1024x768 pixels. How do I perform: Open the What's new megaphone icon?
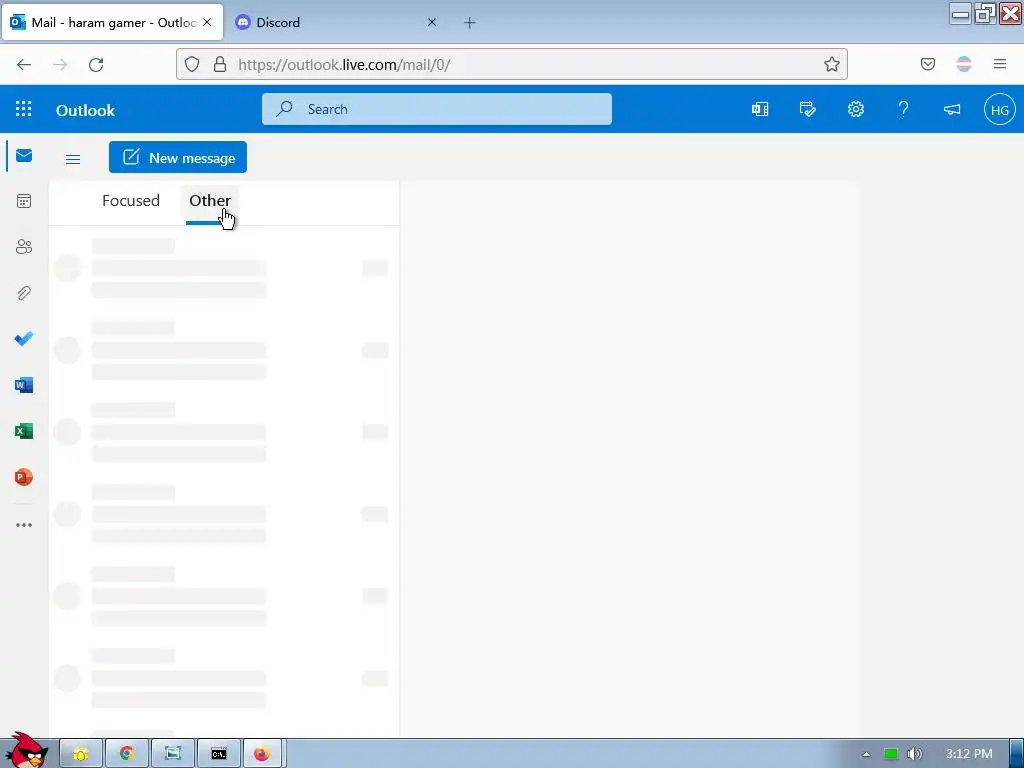[952, 109]
